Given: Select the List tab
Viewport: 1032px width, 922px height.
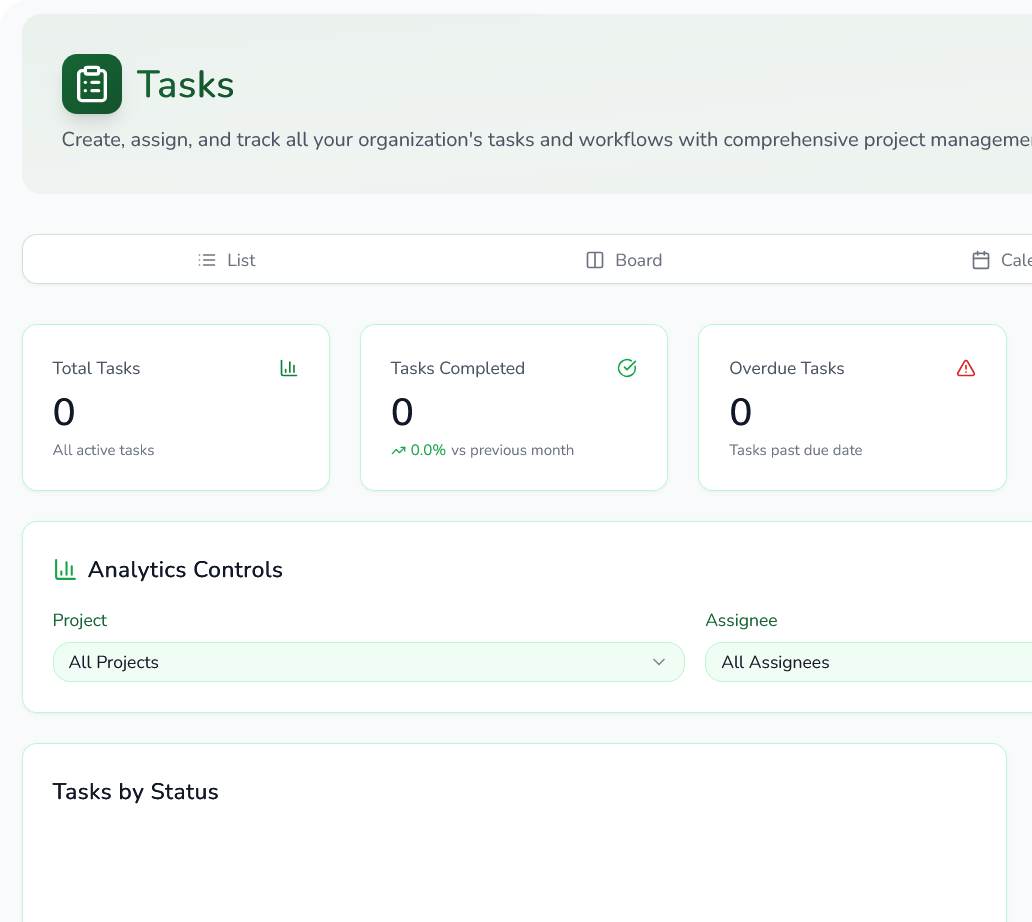Looking at the screenshot, I should pos(226,259).
